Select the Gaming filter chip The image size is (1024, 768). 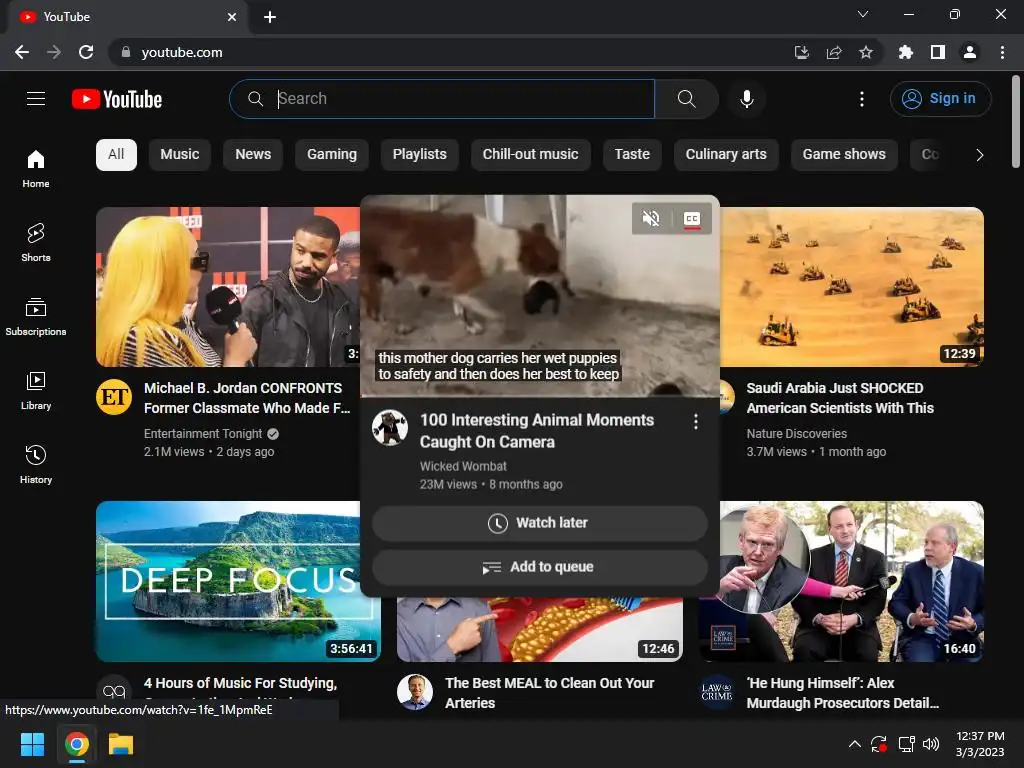pyautogui.click(x=332, y=155)
